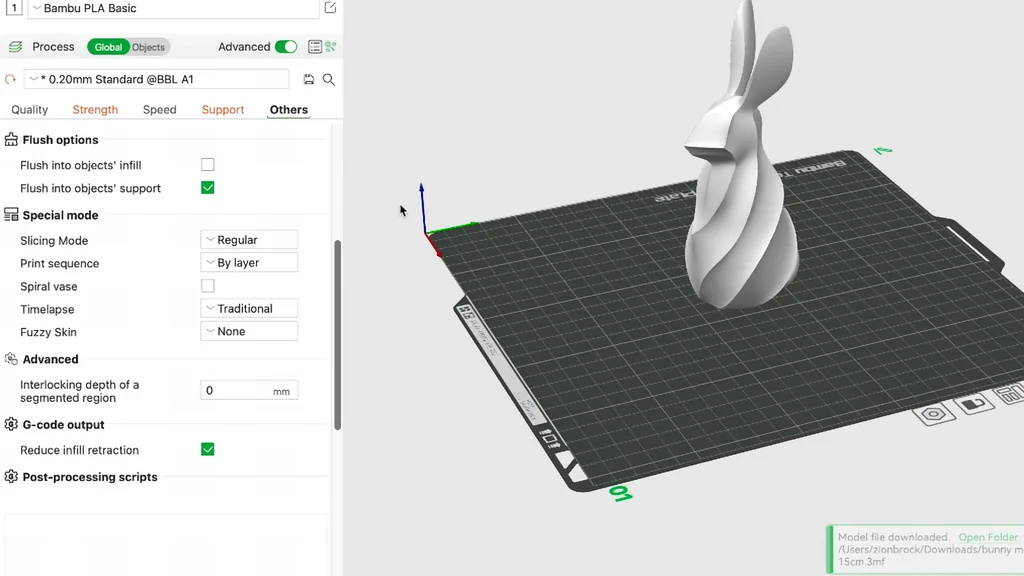The image size is (1024, 576).
Task: Switch process scope to Objects
Action: (x=148, y=47)
